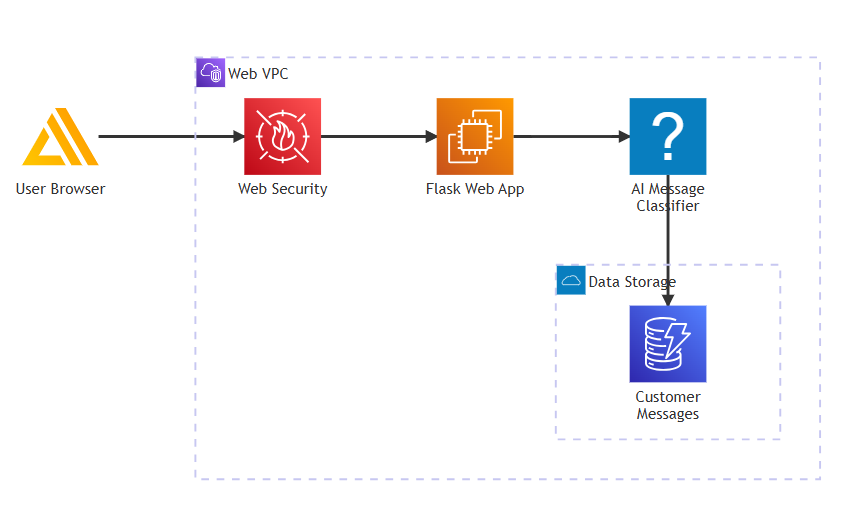Click the Web Security text label
The image size is (850, 506).
click(x=282, y=189)
